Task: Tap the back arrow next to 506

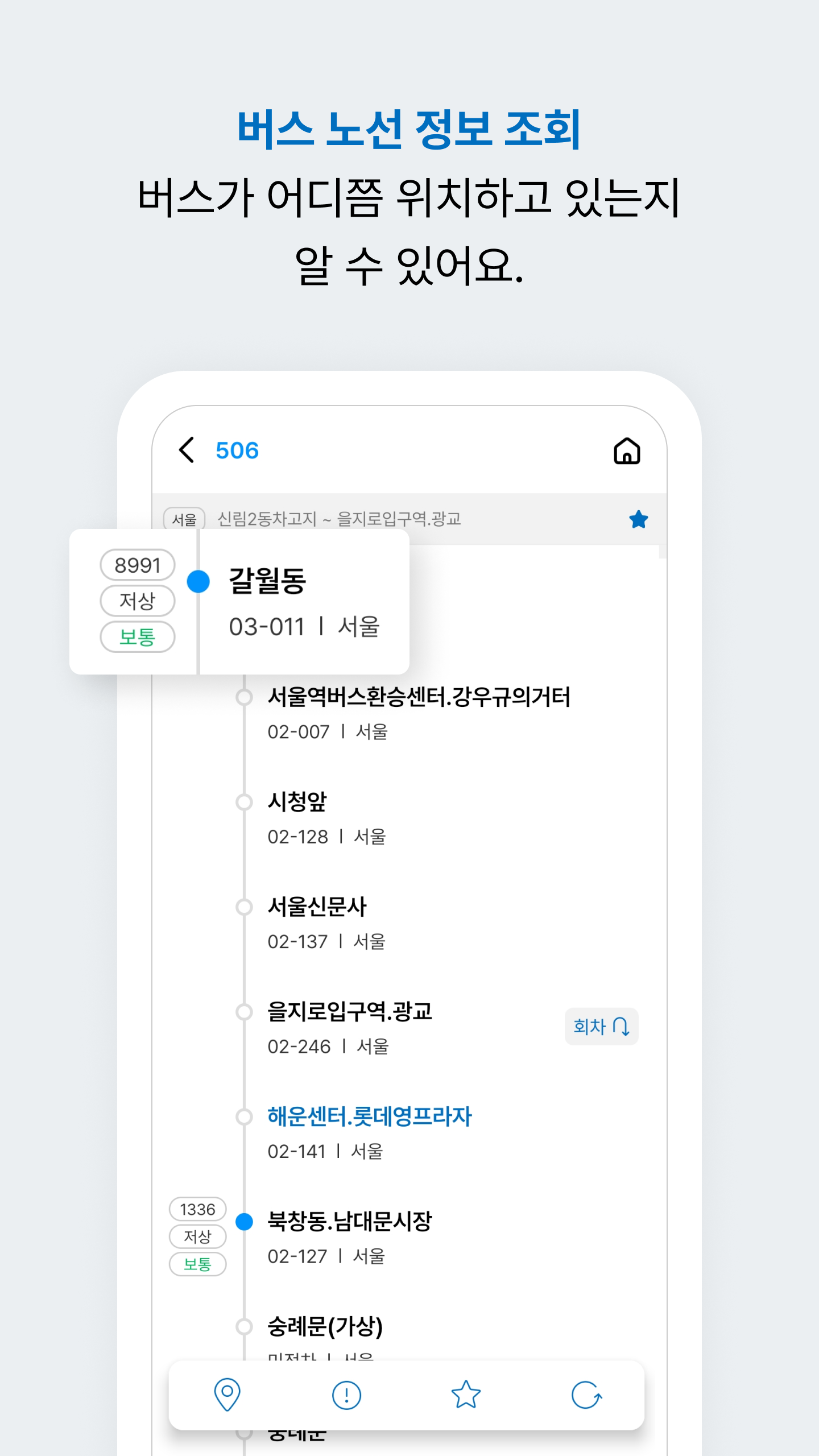Action: pyautogui.click(x=187, y=450)
